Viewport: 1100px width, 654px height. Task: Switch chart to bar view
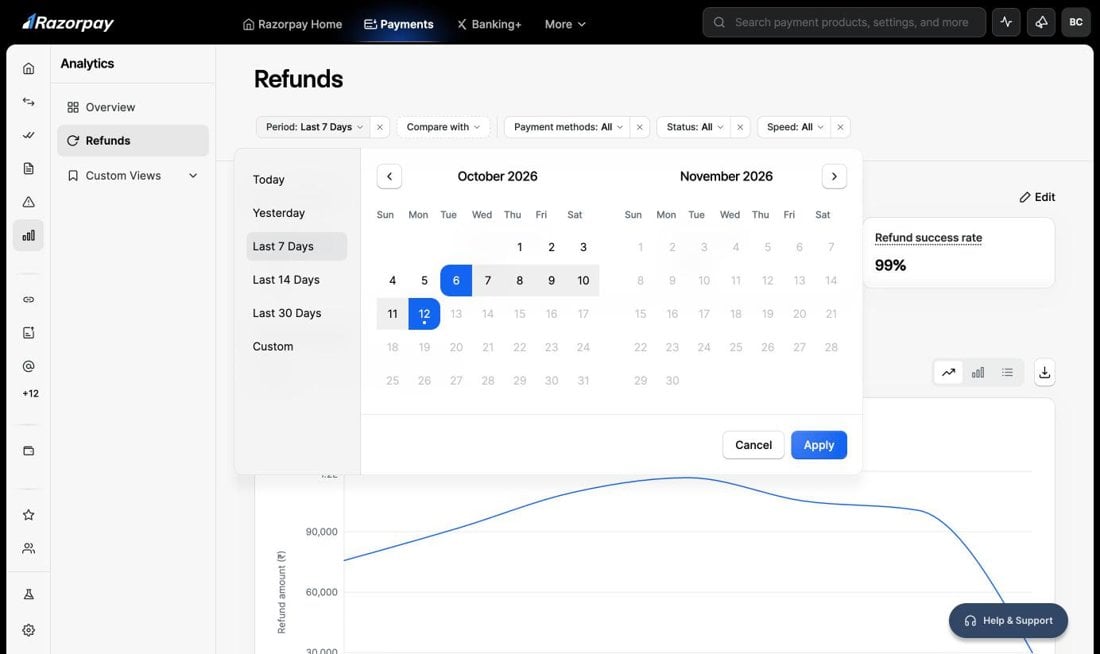coord(978,373)
